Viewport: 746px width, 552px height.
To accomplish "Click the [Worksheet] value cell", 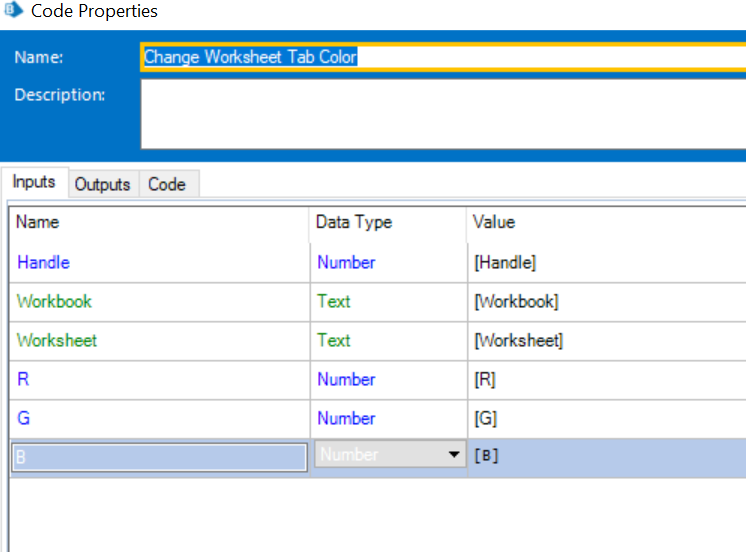I will coord(518,340).
